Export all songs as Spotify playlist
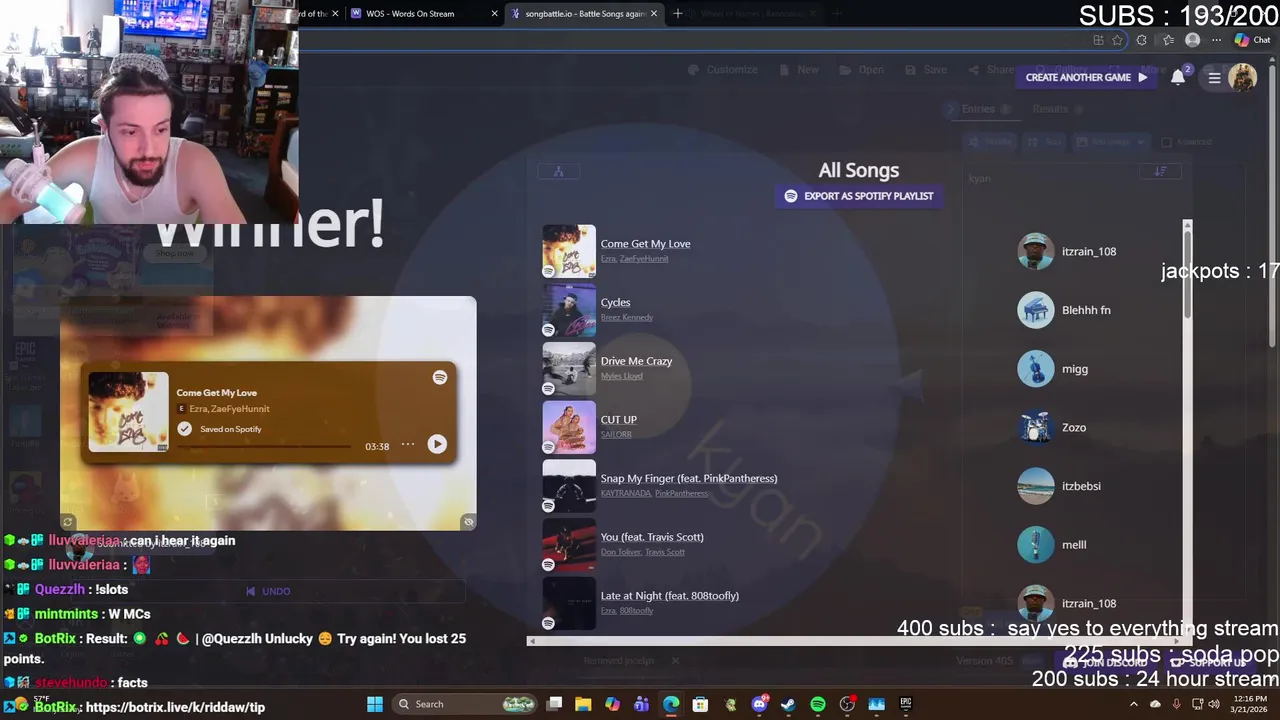 [859, 196]
